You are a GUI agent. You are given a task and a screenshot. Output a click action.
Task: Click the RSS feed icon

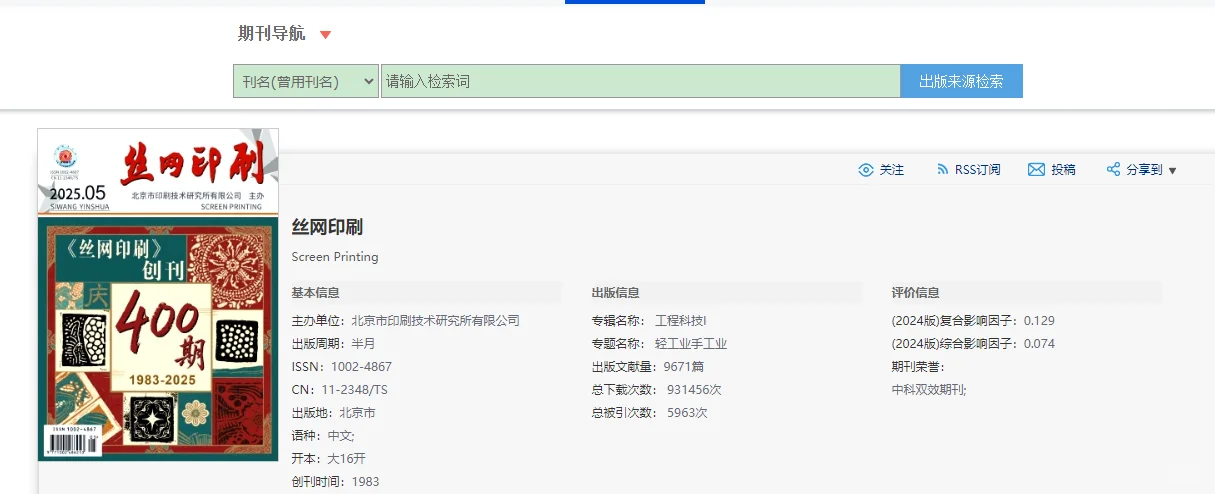pos(942,170)
